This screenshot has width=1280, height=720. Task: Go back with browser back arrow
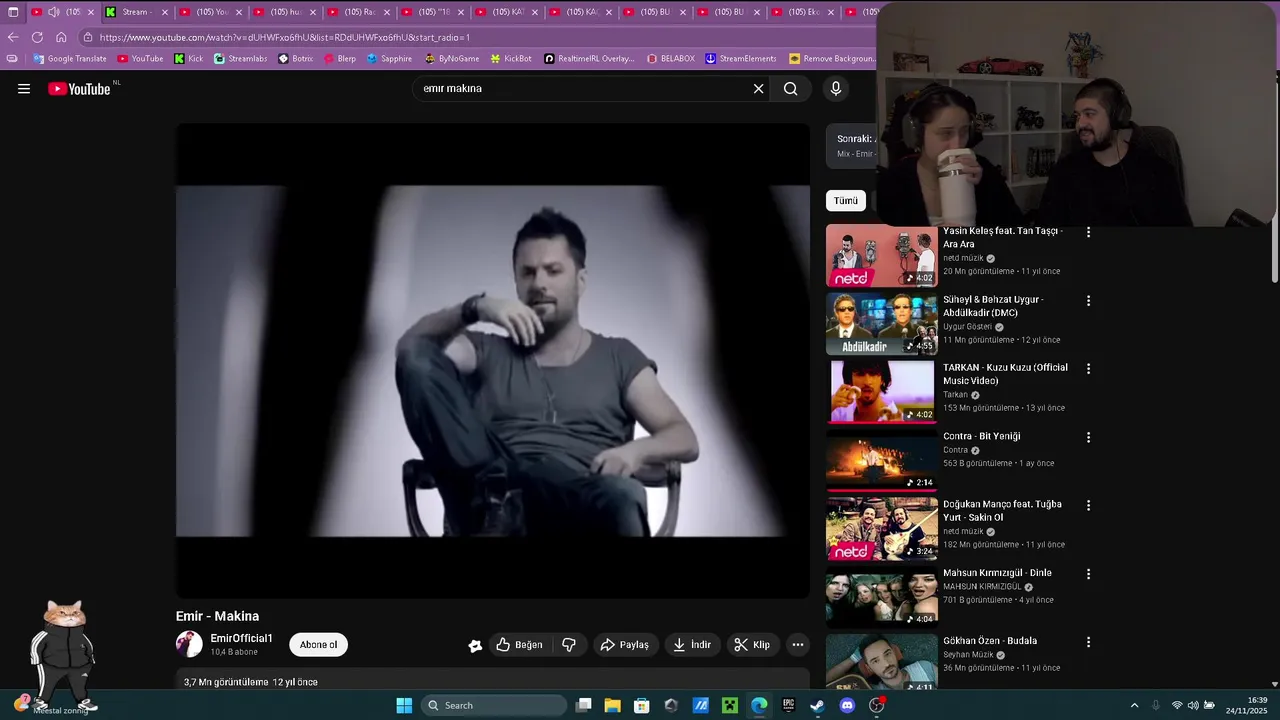13,37
